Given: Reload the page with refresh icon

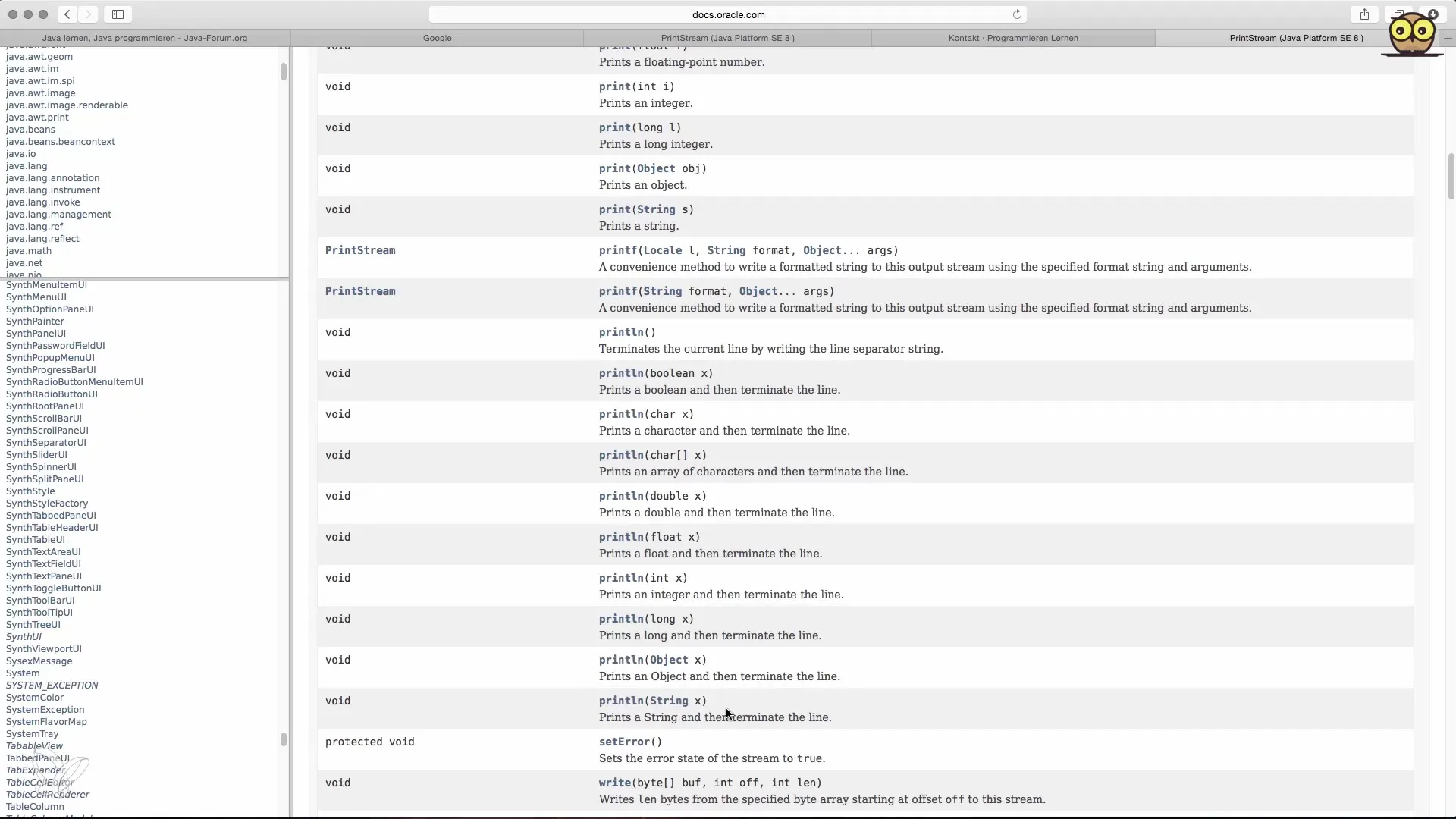Looking at the screenshot, I should [1017, 14].
